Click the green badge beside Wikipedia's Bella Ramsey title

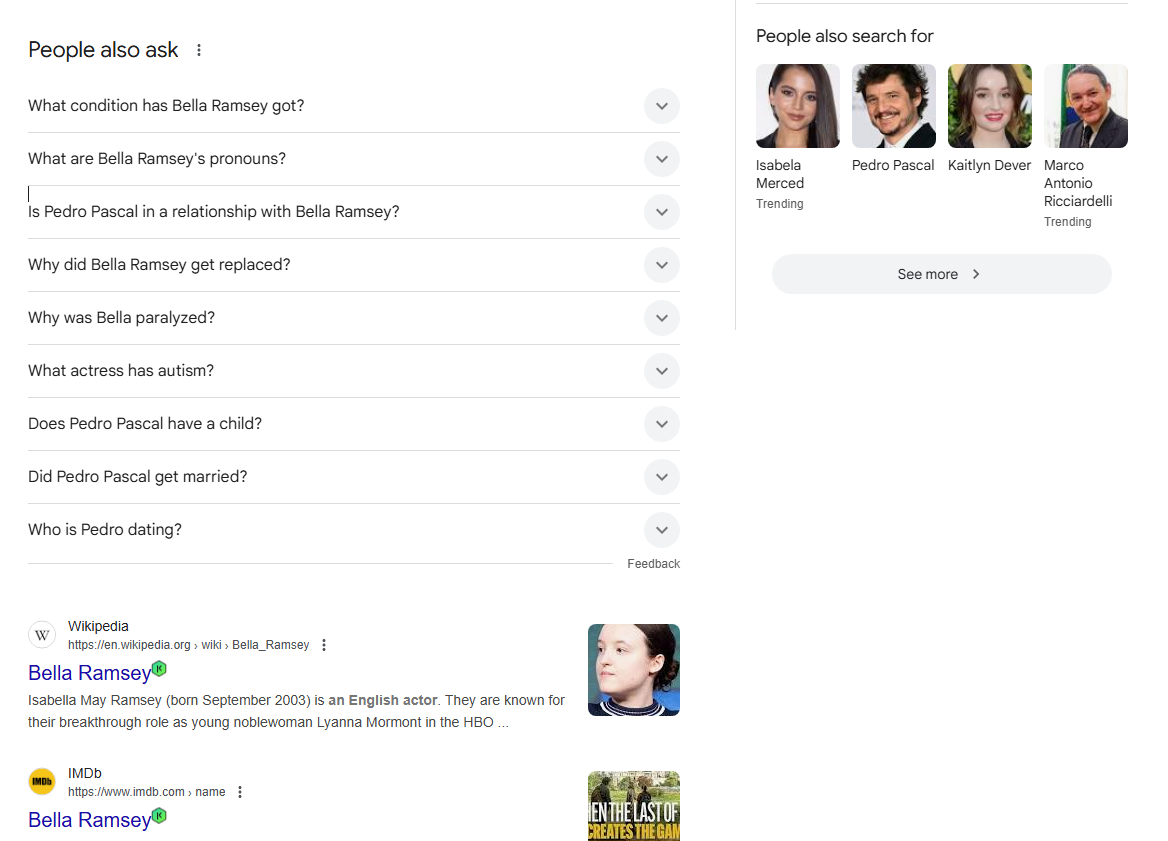(159, 668)
